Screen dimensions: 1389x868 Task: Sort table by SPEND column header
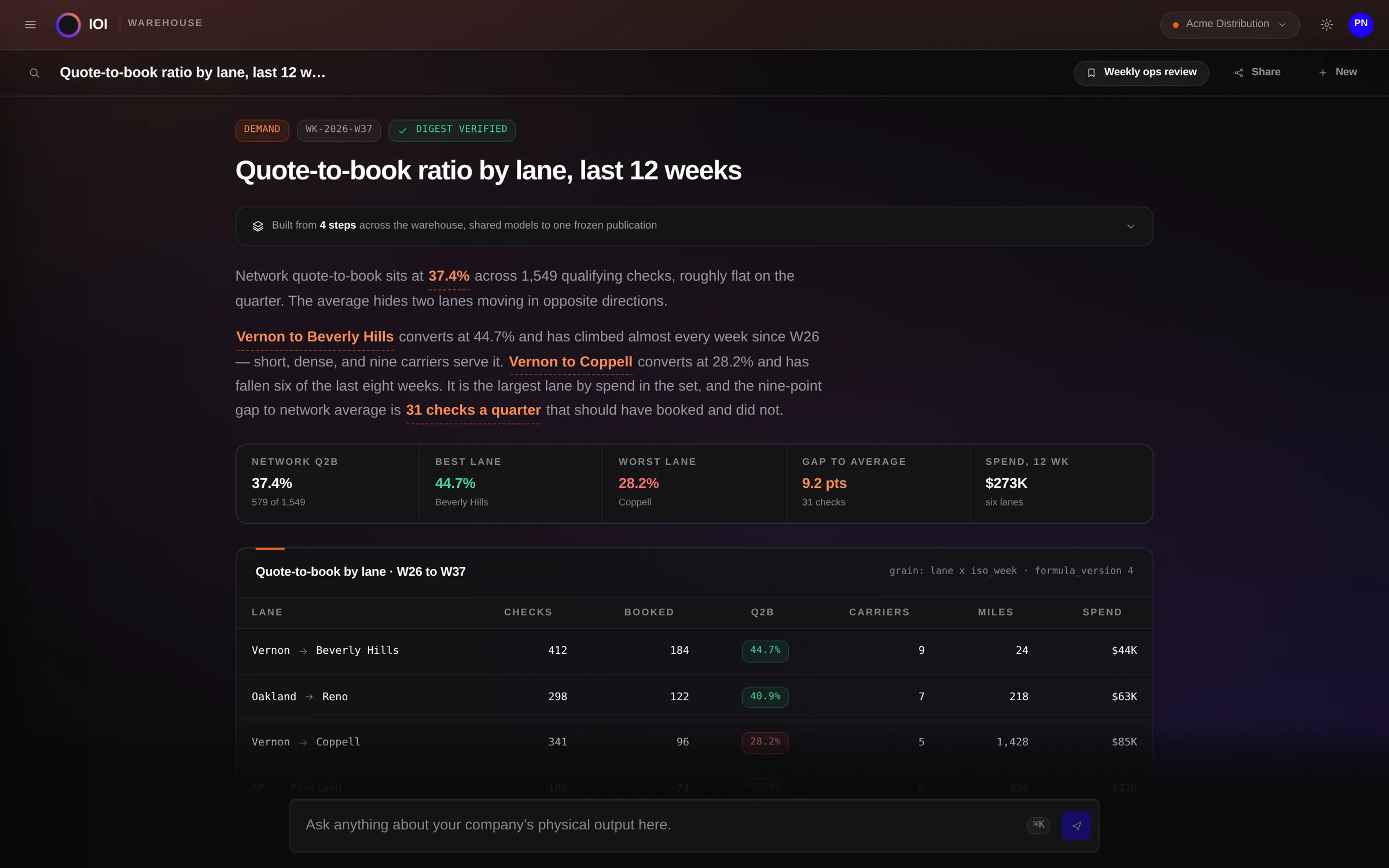tap(1102, 612)
